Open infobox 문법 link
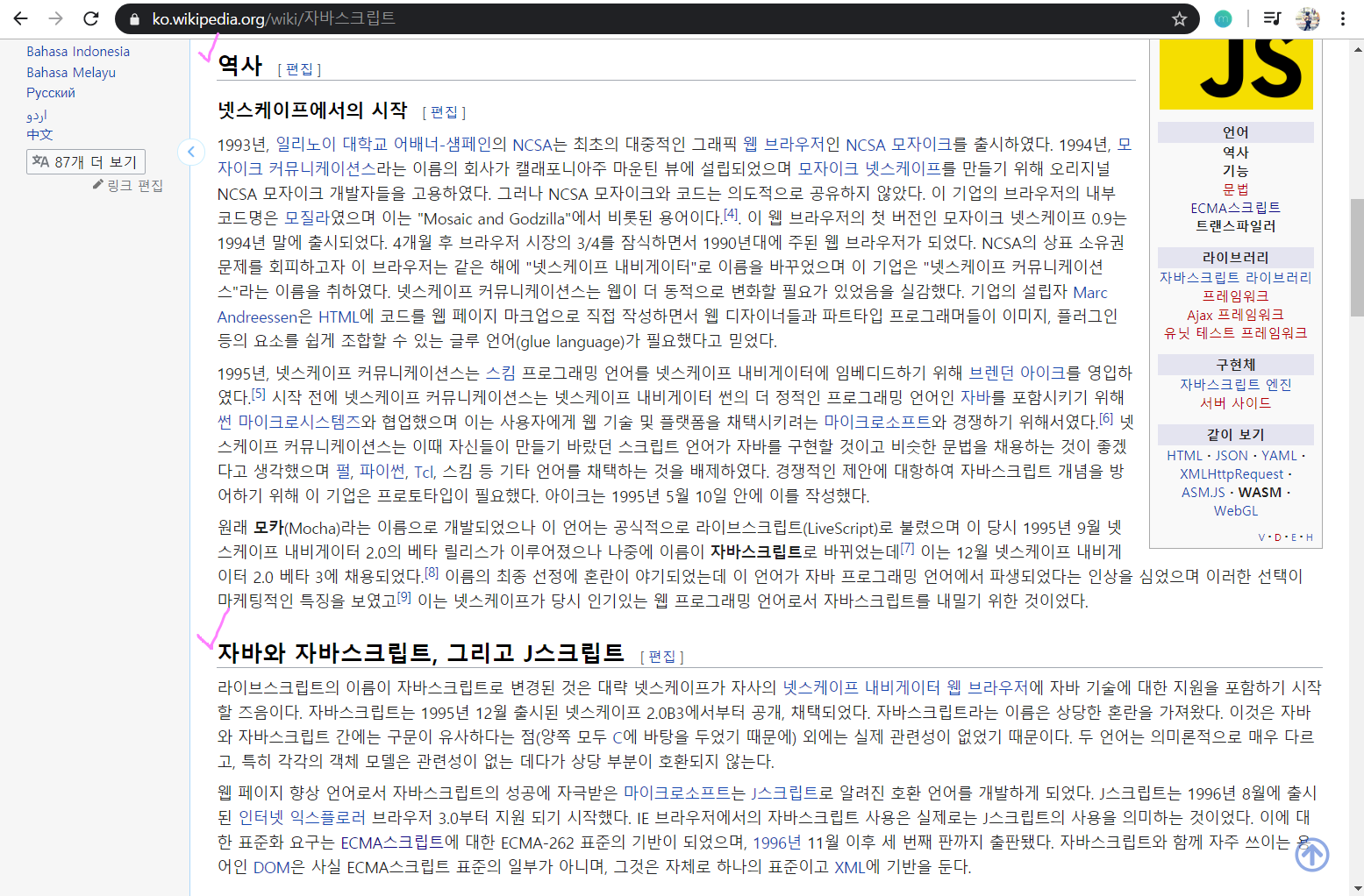This screenshot has width=1364, height=896. (1235, 189)
